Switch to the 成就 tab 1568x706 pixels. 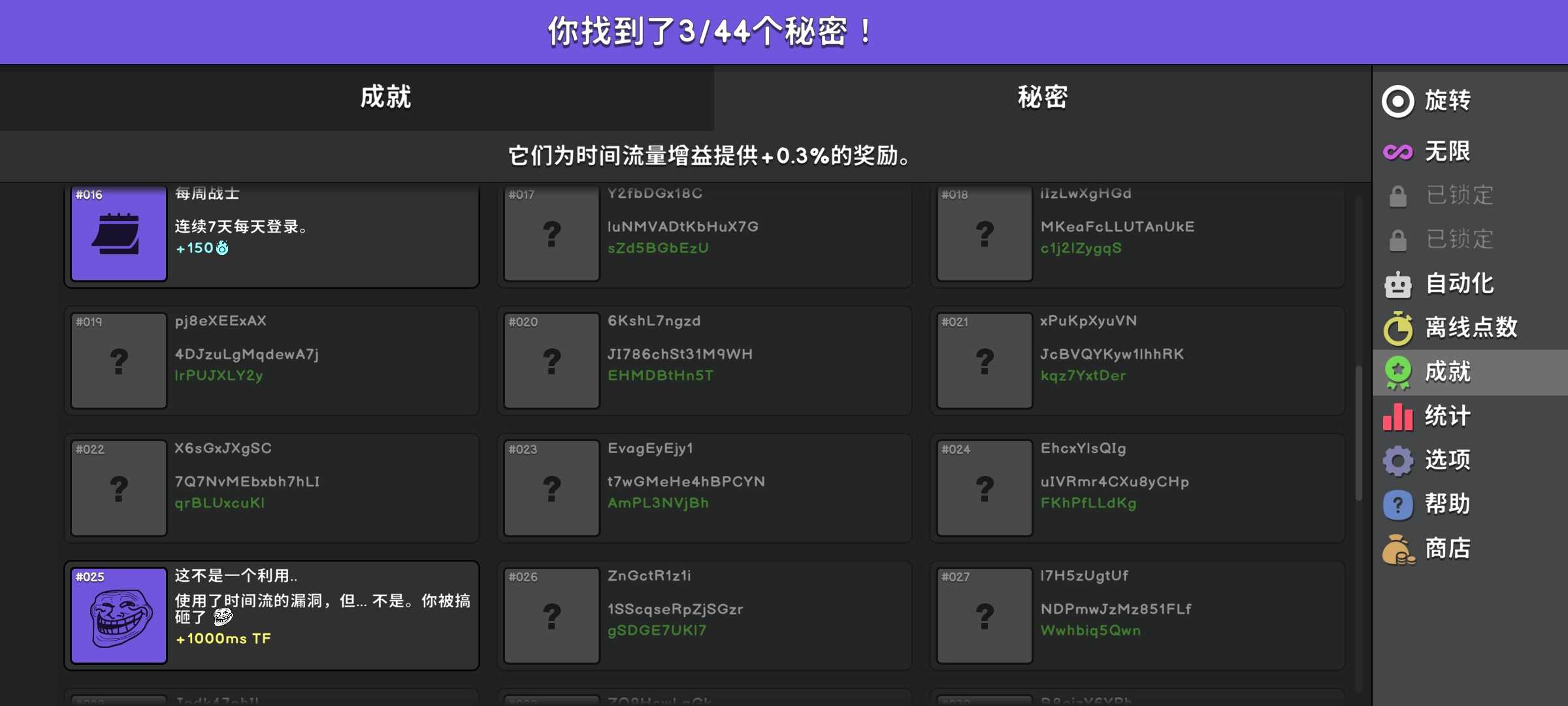[385, 97]
